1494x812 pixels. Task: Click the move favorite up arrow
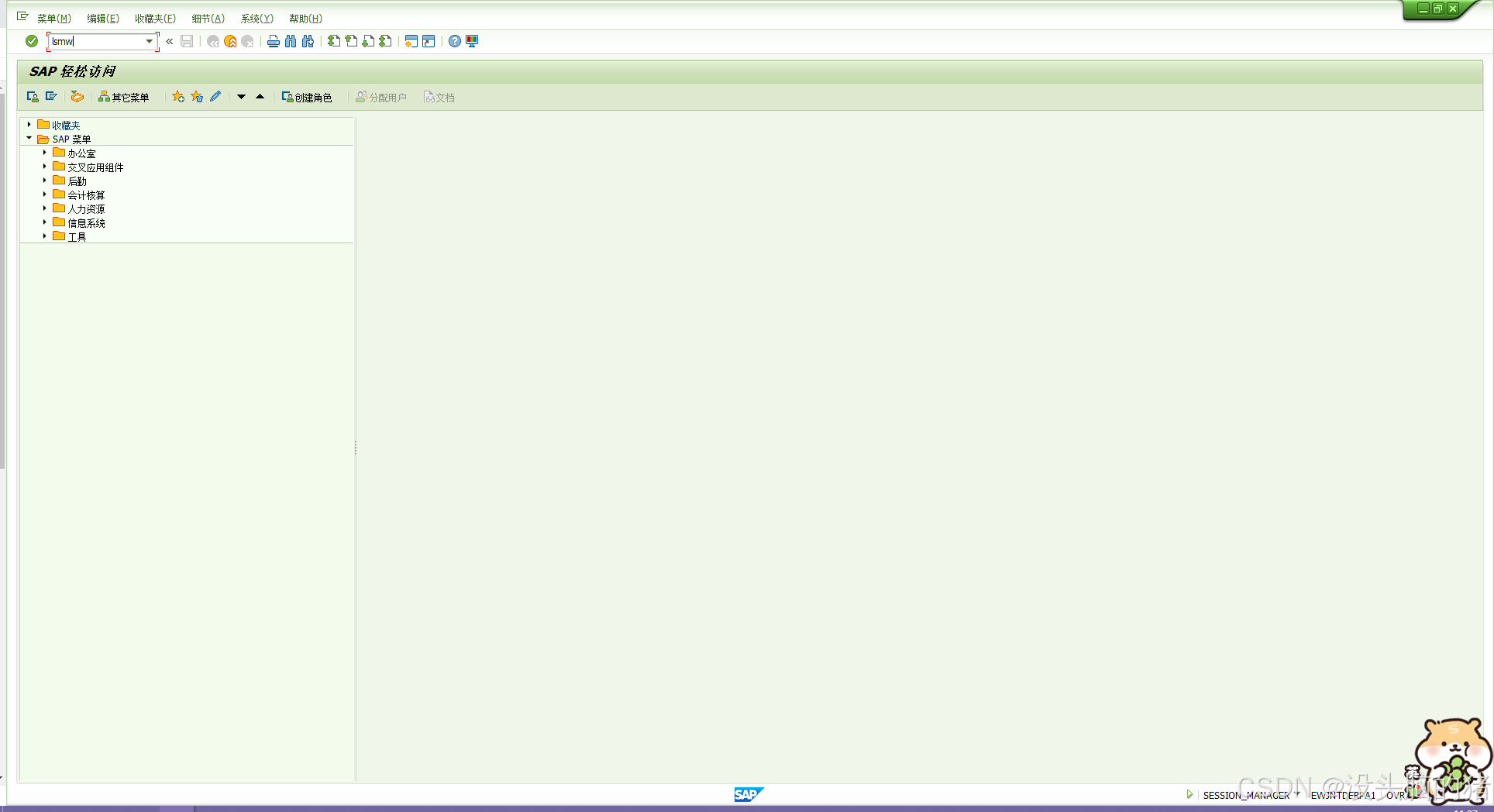260,97
